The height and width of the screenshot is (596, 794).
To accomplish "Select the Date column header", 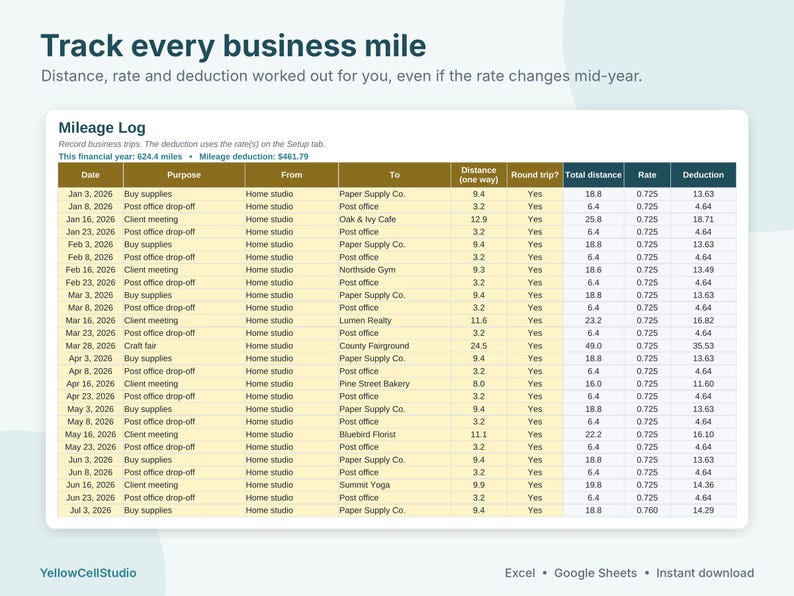I will (91, 175).
